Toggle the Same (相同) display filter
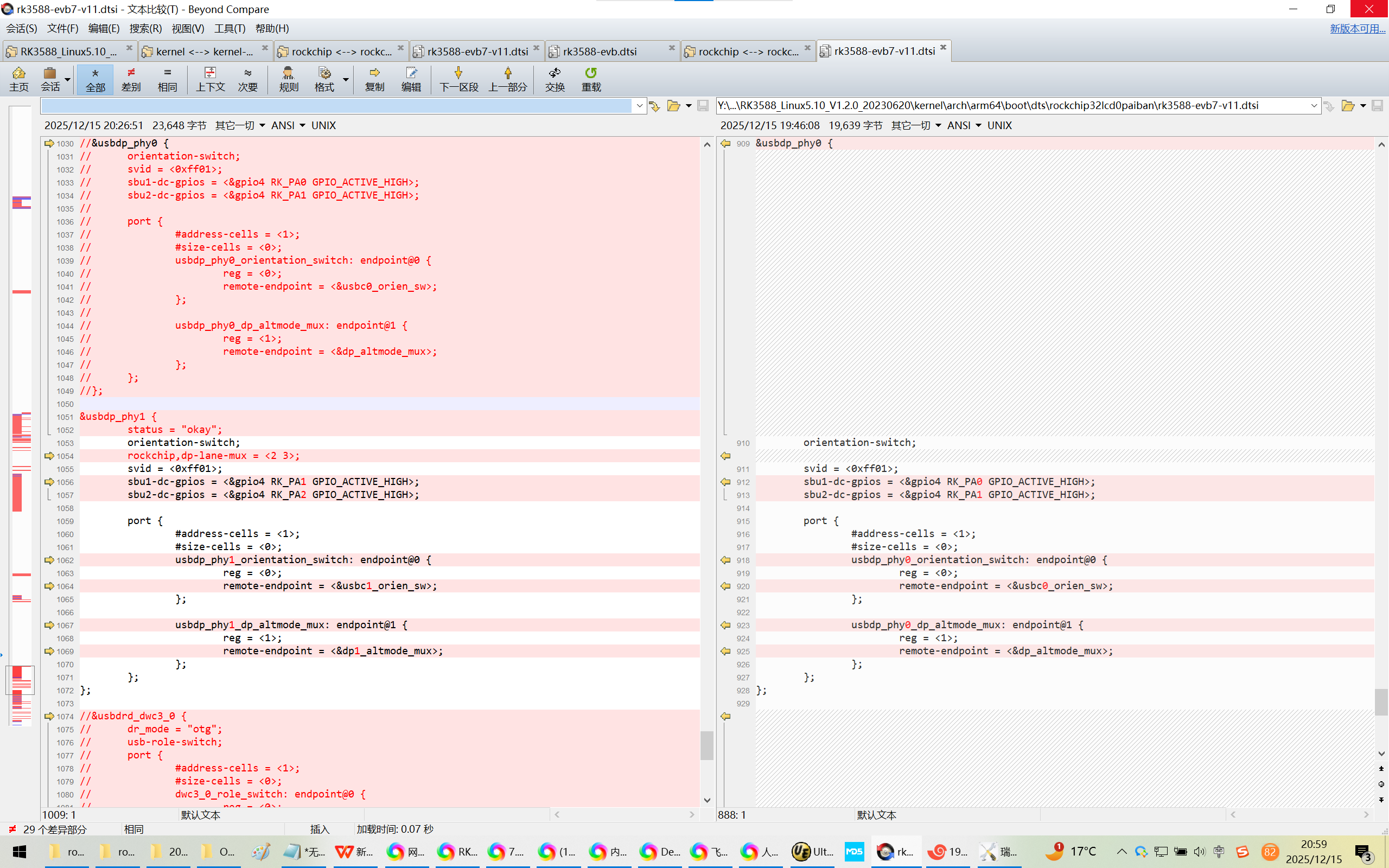Image resolution: width=1389 pixels, height=868 pixels. [x=167, y=79]
